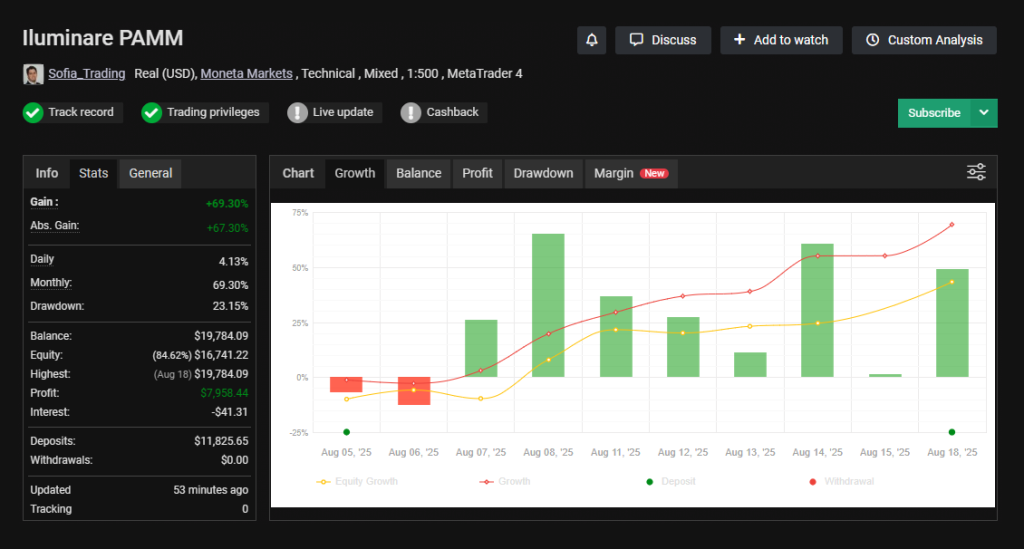Click the Subscribe button
The height and width of the screenshot is (549, 1024).
(x=934, y=113)
